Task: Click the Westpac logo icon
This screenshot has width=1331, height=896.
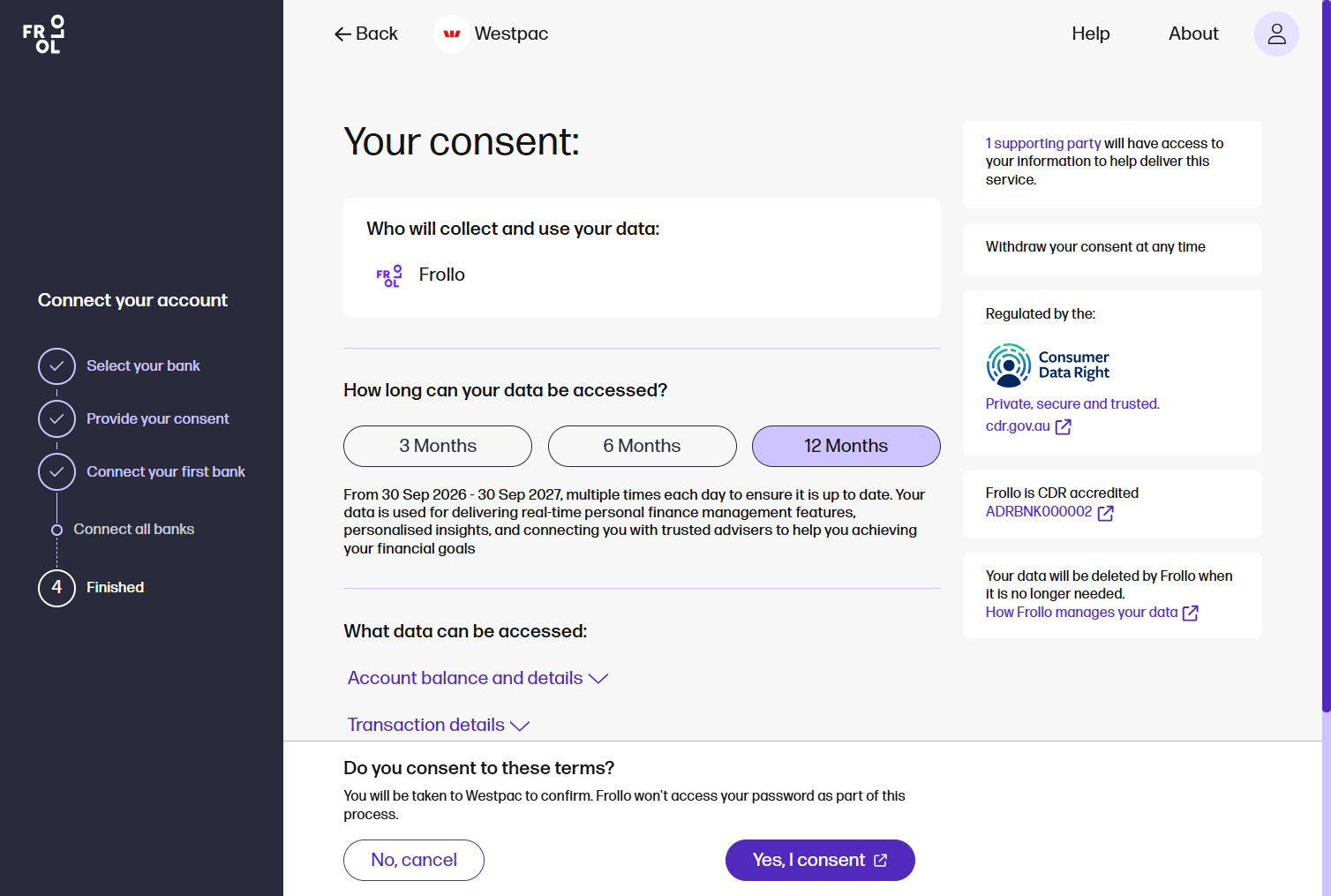Action: click(x=452, y=34)
